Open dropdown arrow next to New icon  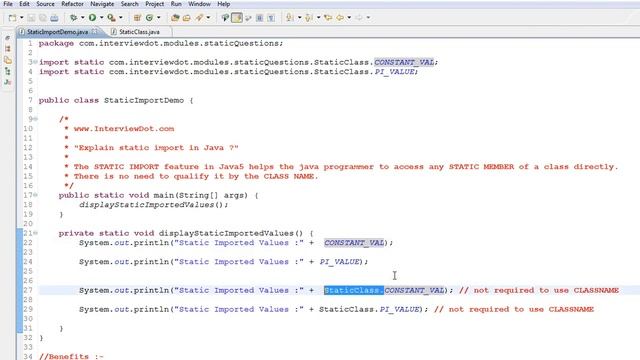[22, 18]
